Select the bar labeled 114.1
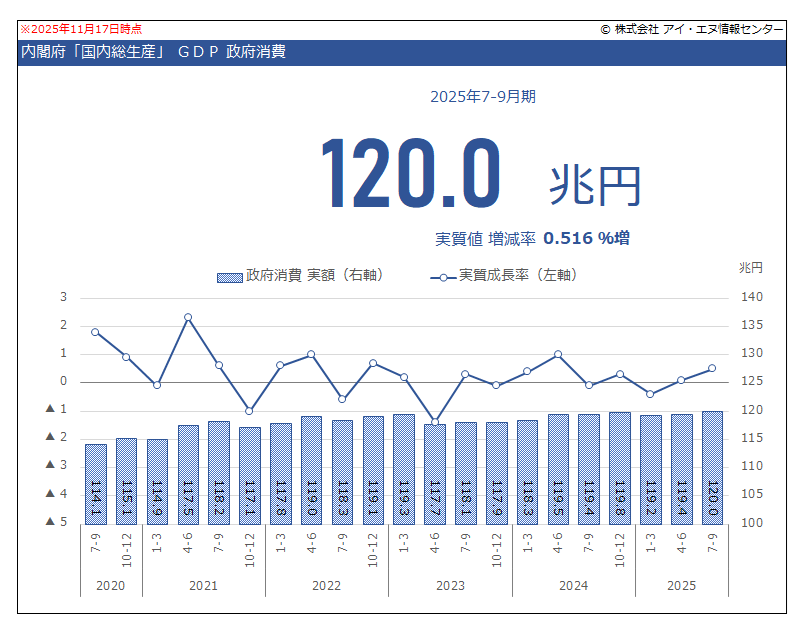804x634 pixels. pyautogui.click(x=96, y=484)
